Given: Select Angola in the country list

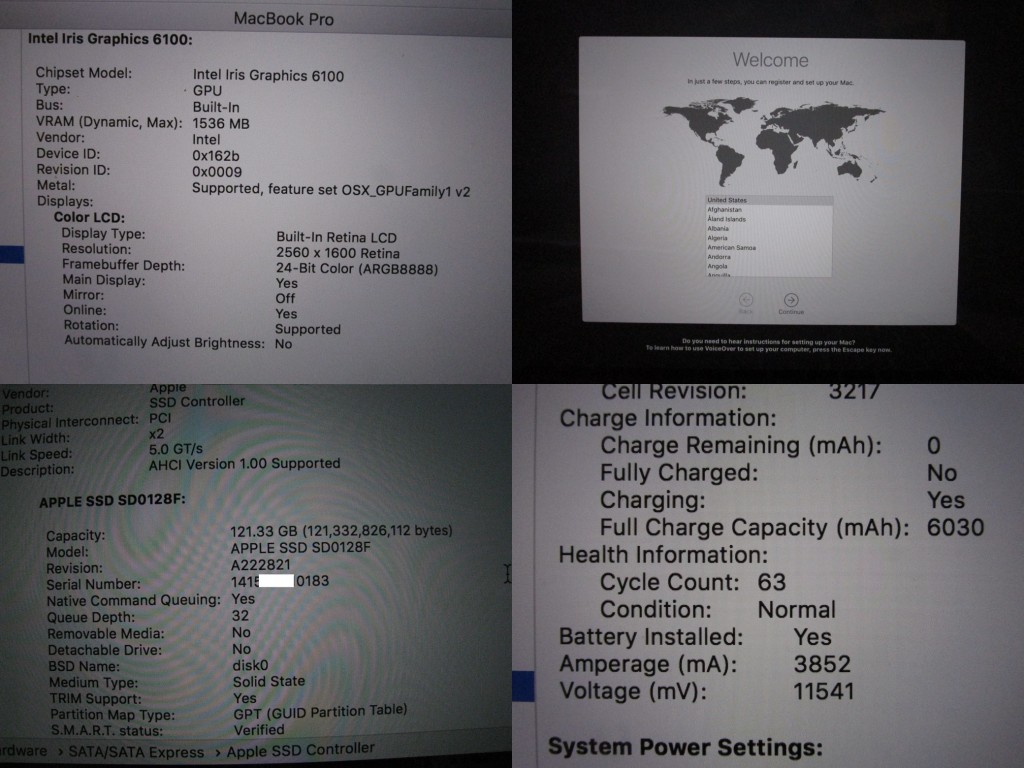Looking at the screenshot, I should point(769,266).
